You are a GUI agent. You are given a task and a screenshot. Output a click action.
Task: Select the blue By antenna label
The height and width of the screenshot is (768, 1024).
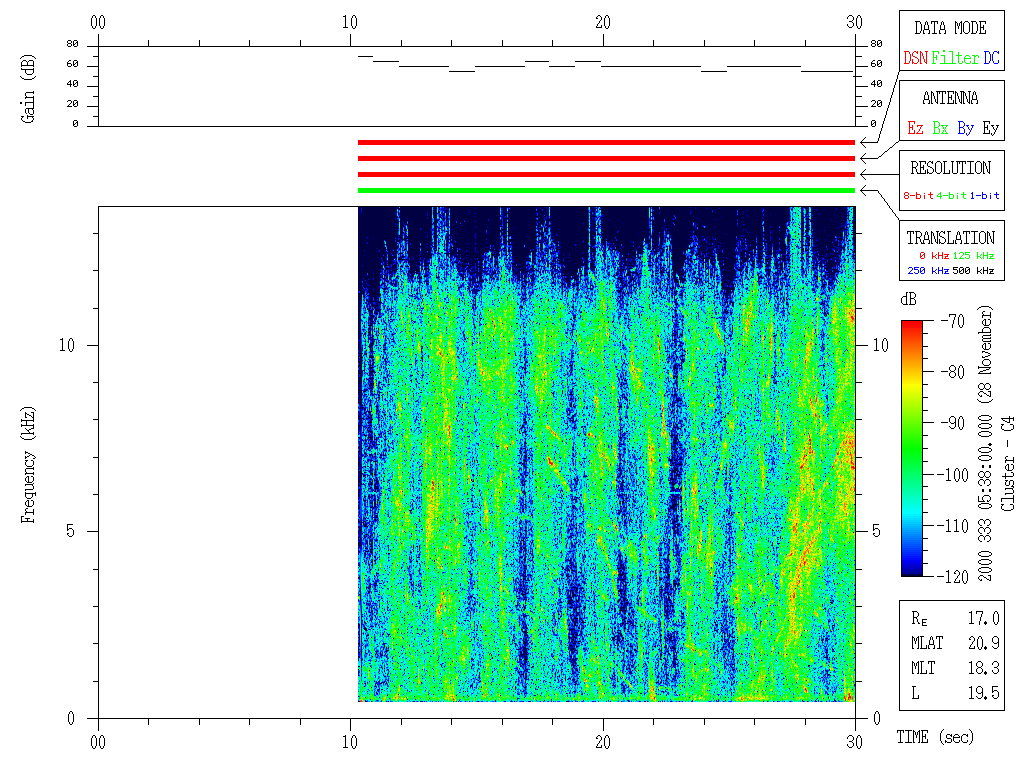[x=965, y=129]
